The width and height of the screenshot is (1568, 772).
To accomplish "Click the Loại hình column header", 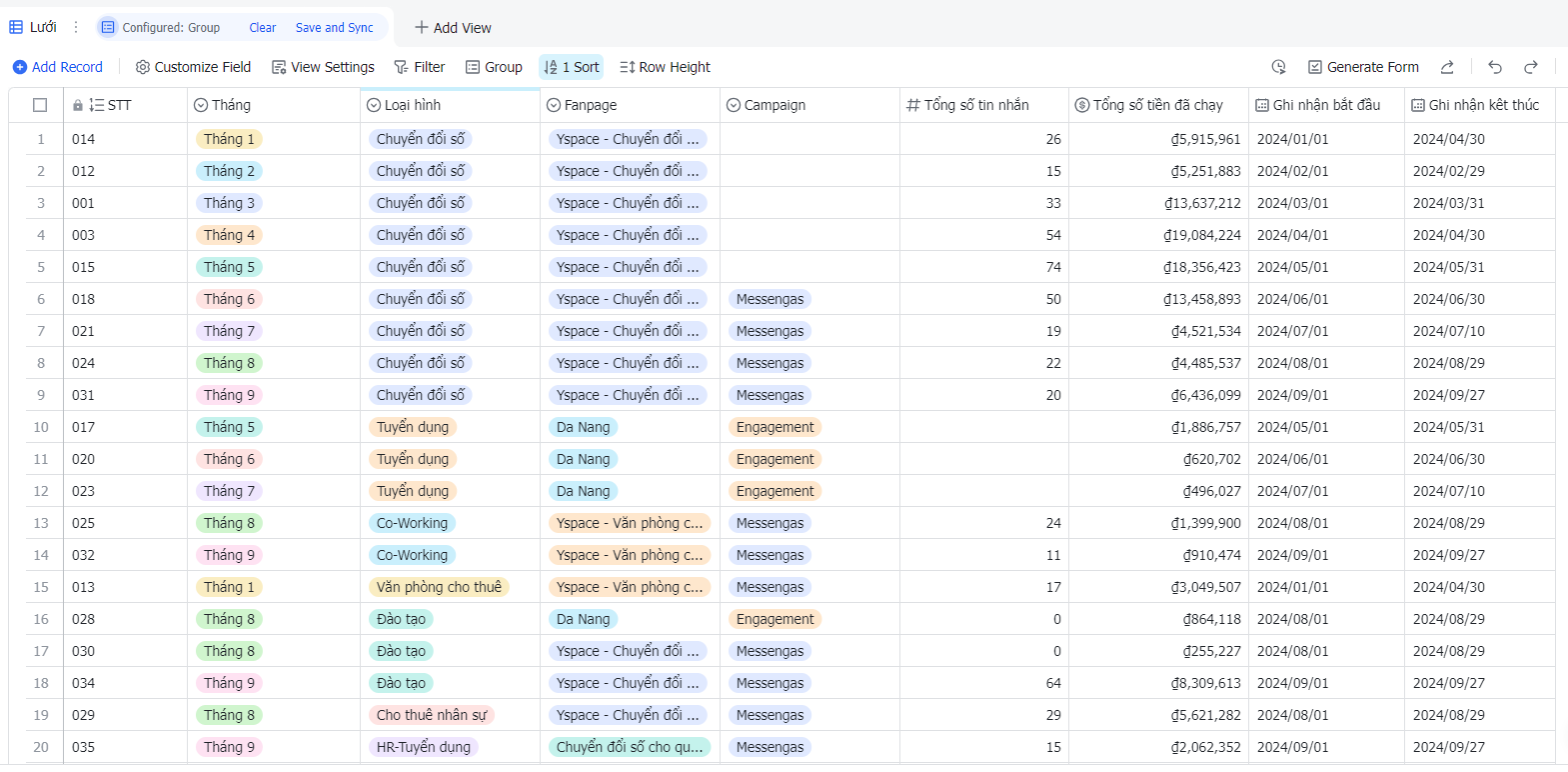I will [450, 105].
